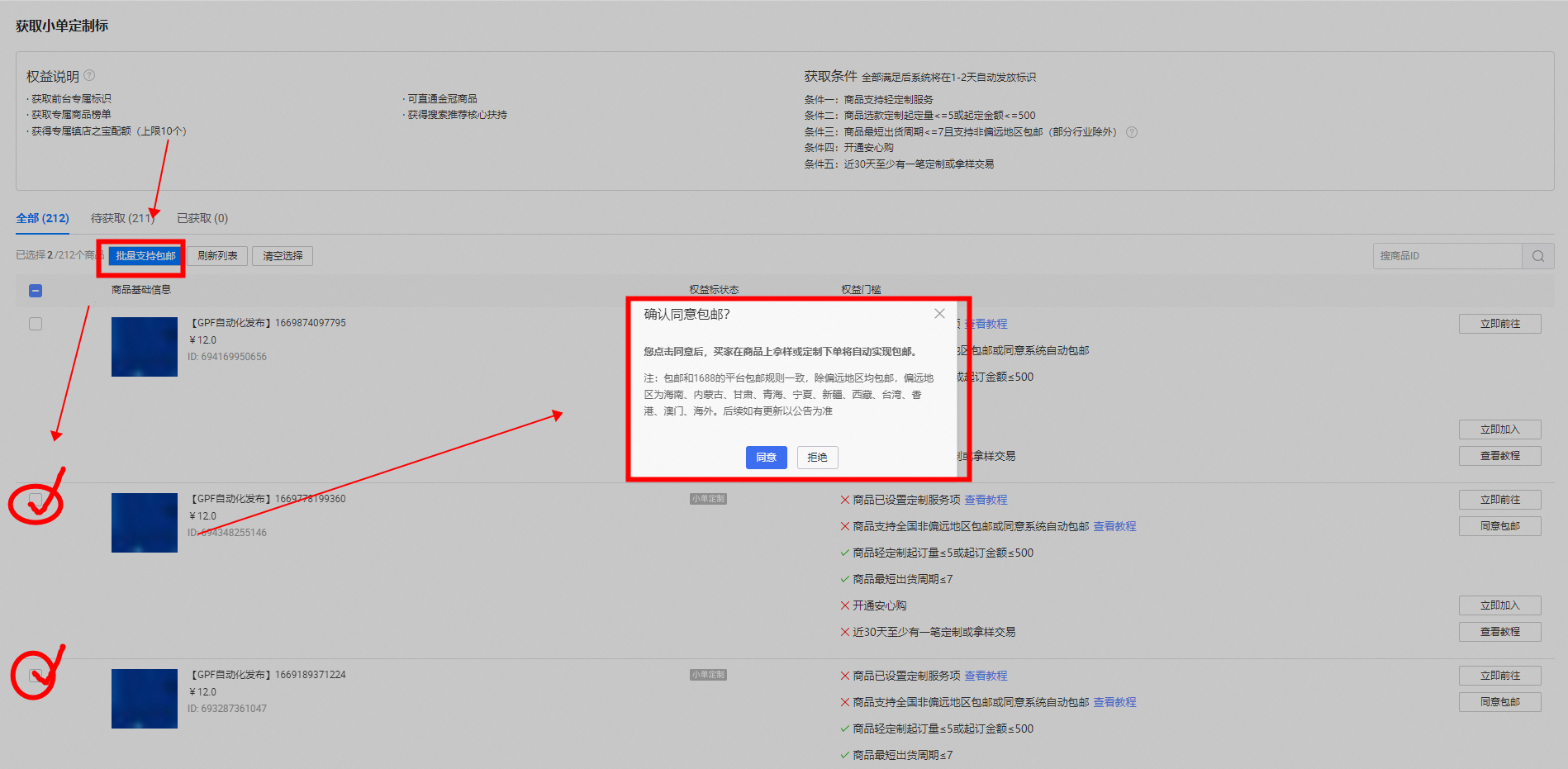
Task: Uncheck the checkbox for product ID 693287361047
Action: 35,675
